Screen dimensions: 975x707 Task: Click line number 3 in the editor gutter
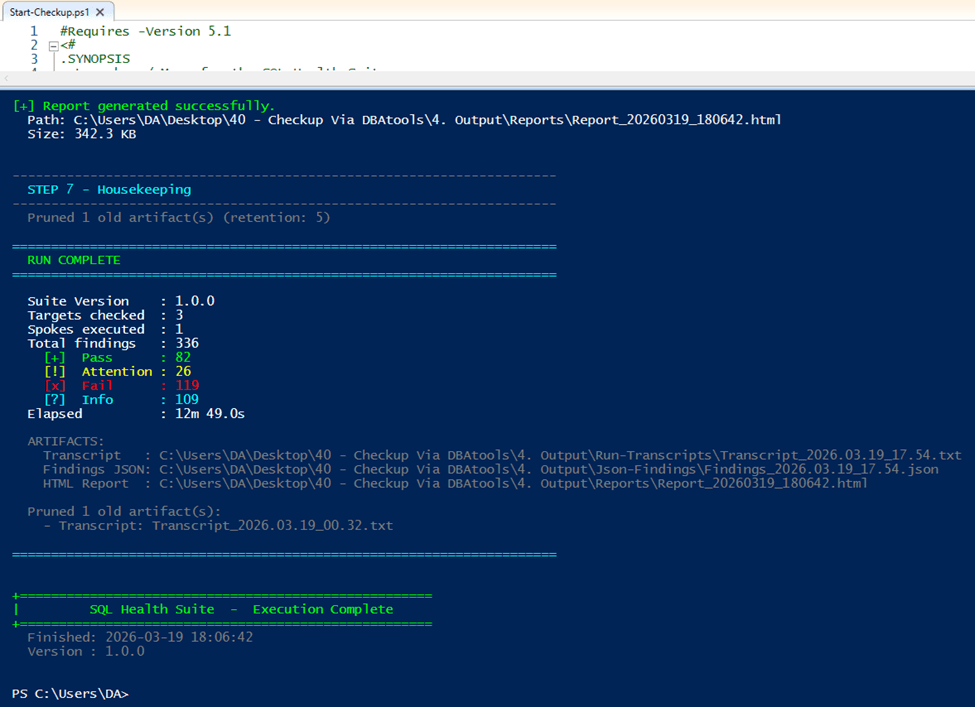point(34,59)
